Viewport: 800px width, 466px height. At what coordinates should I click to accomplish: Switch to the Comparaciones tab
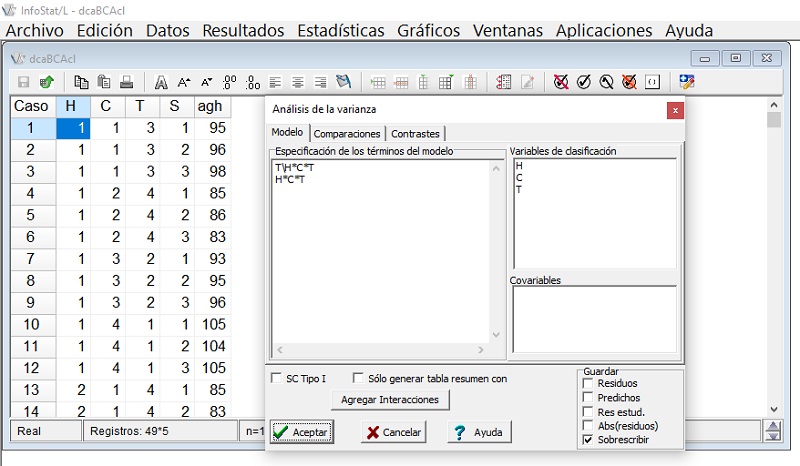pyautogui.click(x=347, y=133)
